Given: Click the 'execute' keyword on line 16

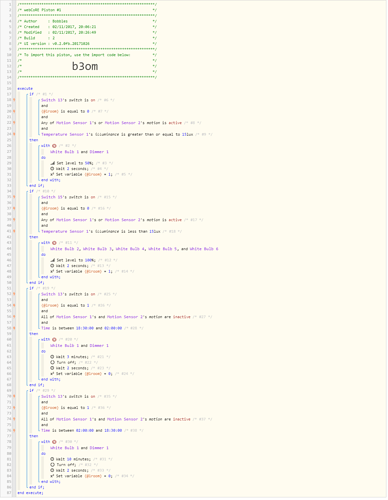Looking at the screenshot, I should coord(25,89).
